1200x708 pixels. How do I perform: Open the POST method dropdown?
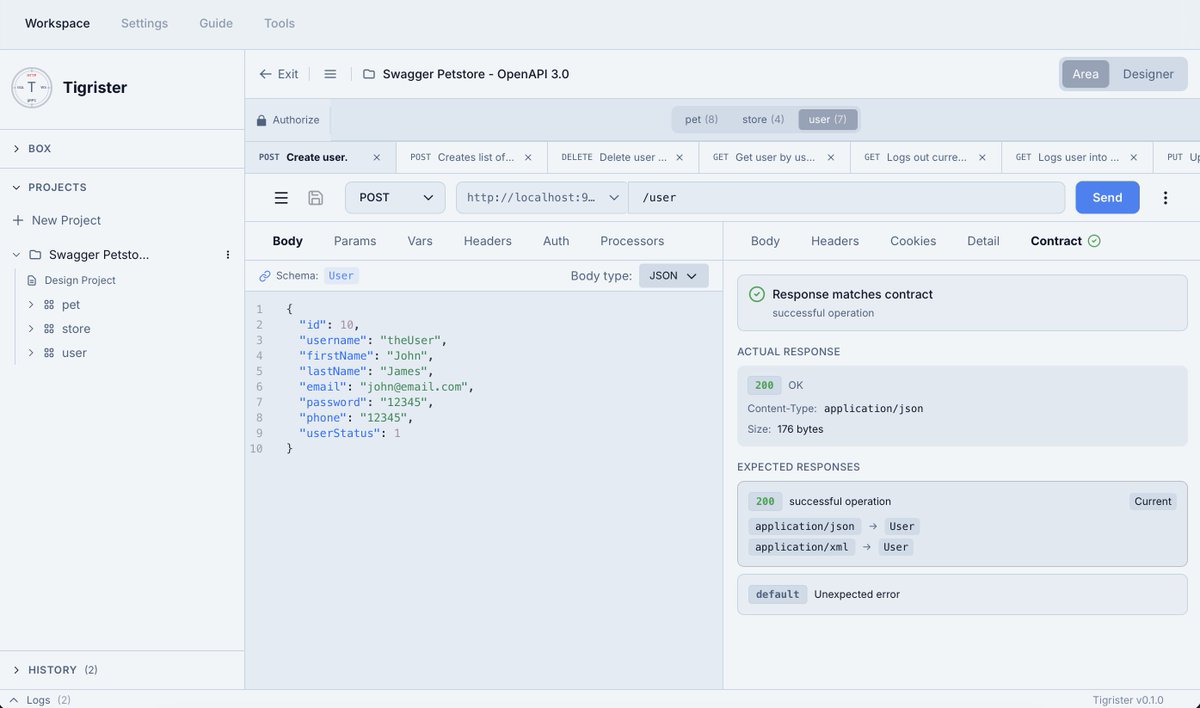[395, 198]
